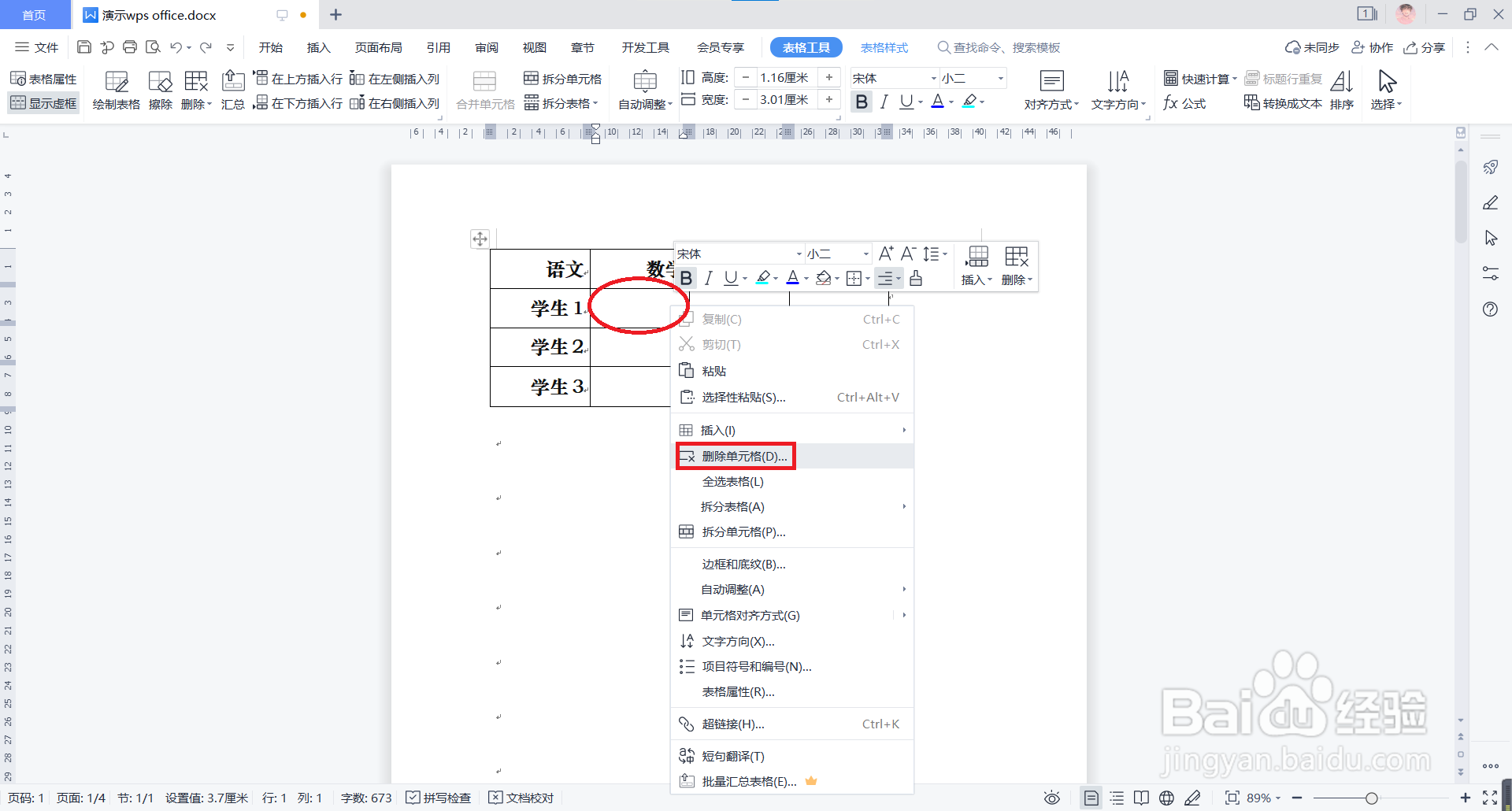Screen dimensions: 1512x811
Task: Open the 快速计算 quick calculation dropdown
Action: 1199,78
